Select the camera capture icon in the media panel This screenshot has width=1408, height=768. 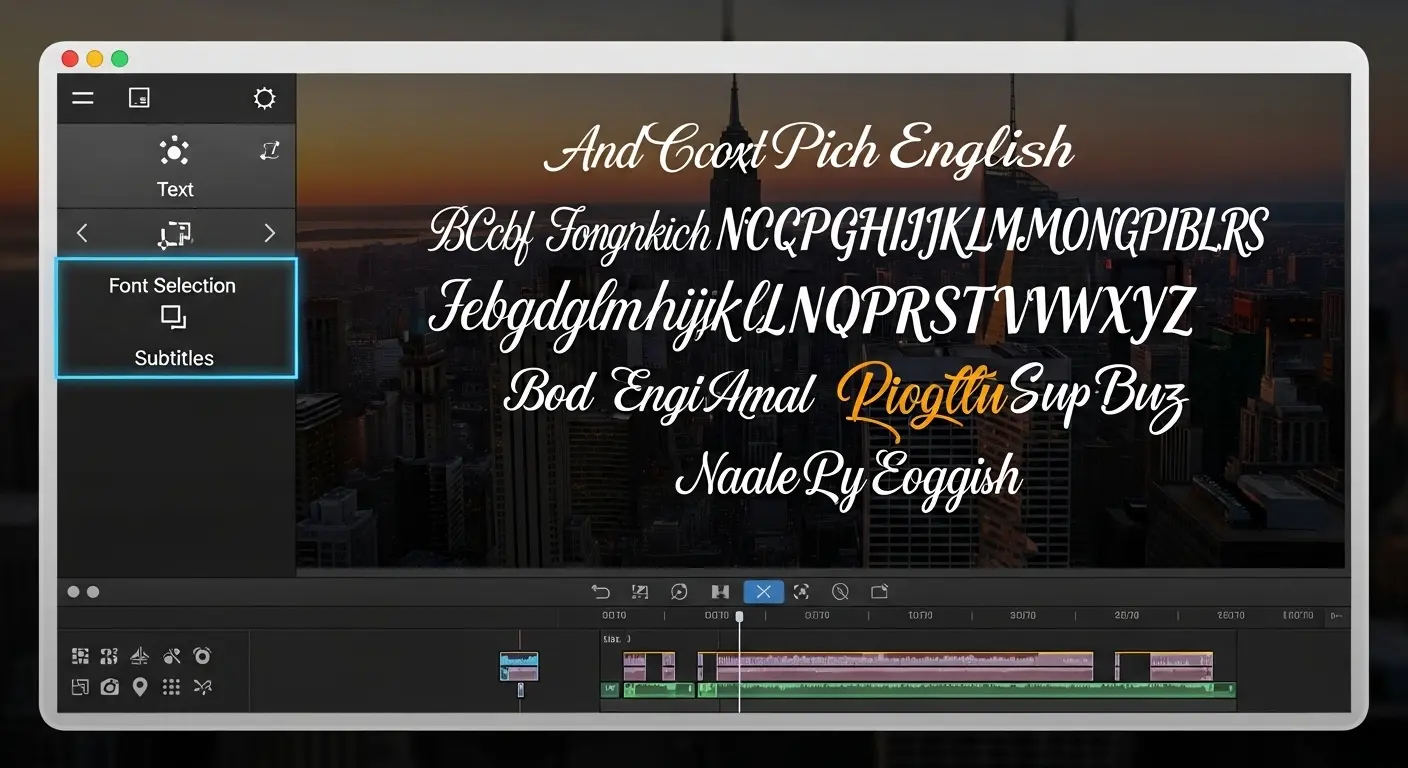(x=109, y=688)
